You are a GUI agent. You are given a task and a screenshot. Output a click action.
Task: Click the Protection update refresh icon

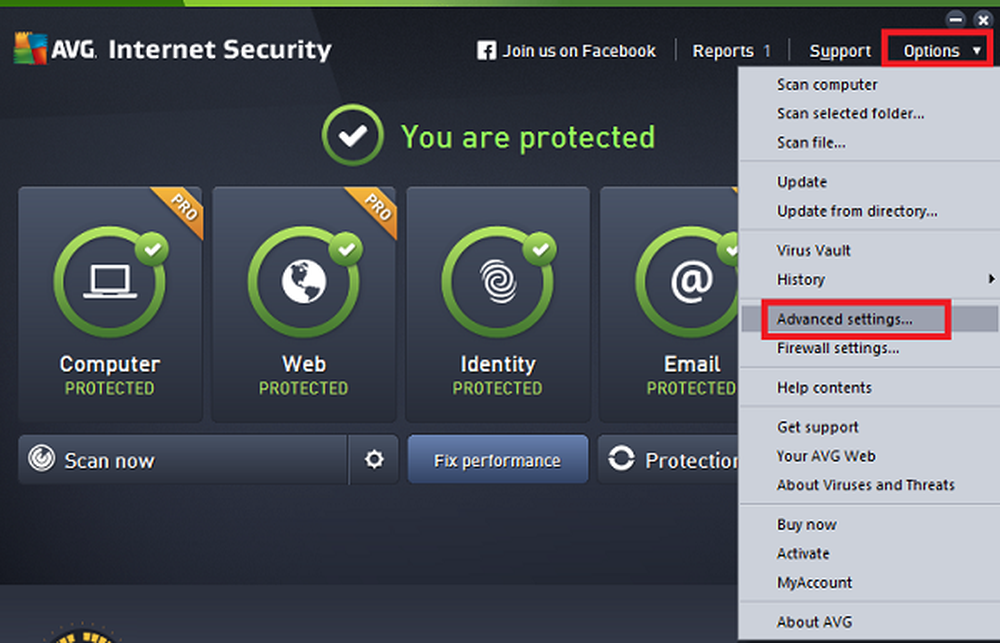[621, 460]
